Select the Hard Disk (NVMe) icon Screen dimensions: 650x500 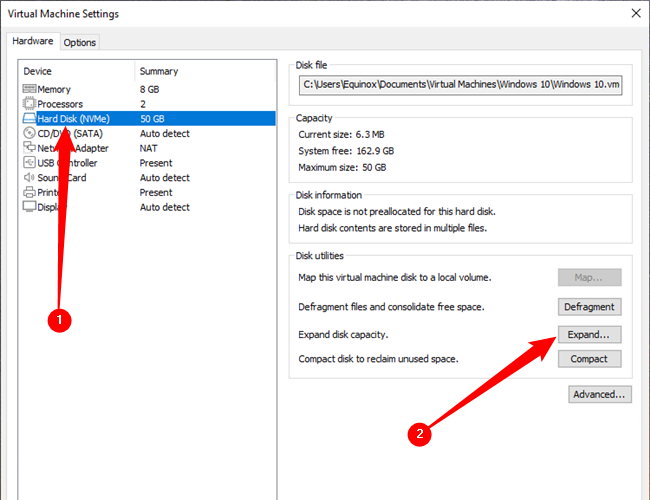pos(29,119)
